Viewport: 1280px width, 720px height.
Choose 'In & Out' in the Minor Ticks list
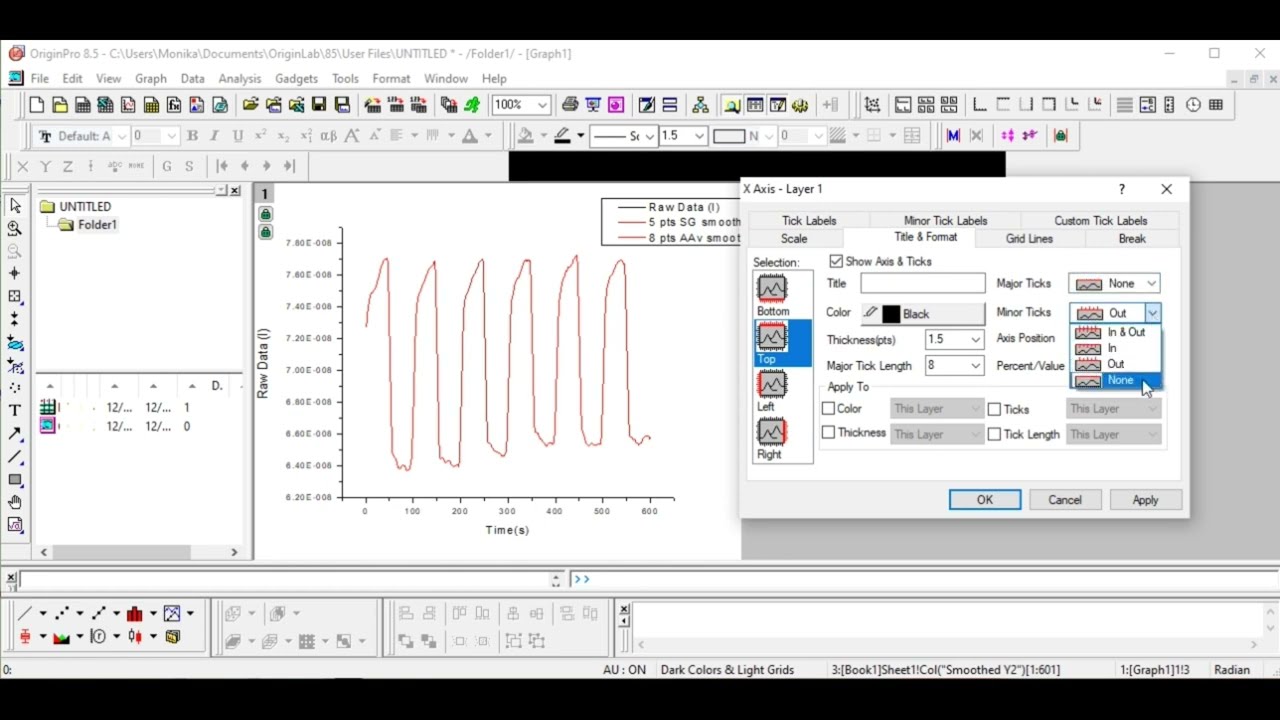(1117, 332)
